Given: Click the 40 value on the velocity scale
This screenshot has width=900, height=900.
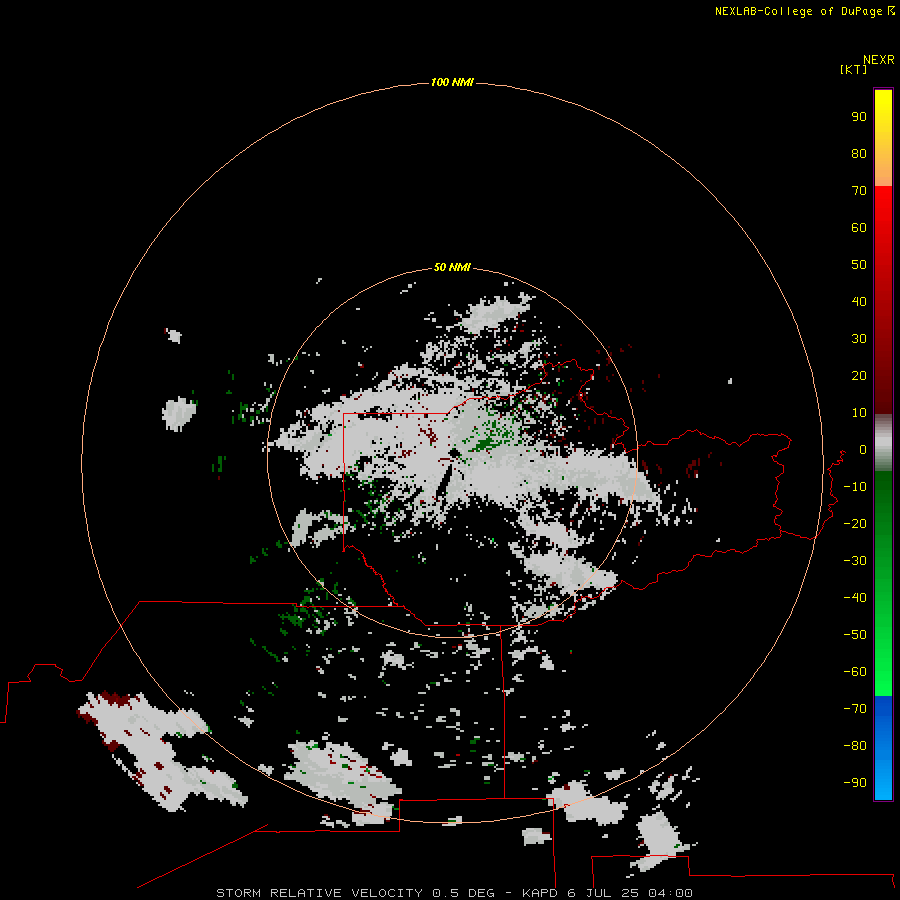Looking at the screenshot, I should 859,301.
